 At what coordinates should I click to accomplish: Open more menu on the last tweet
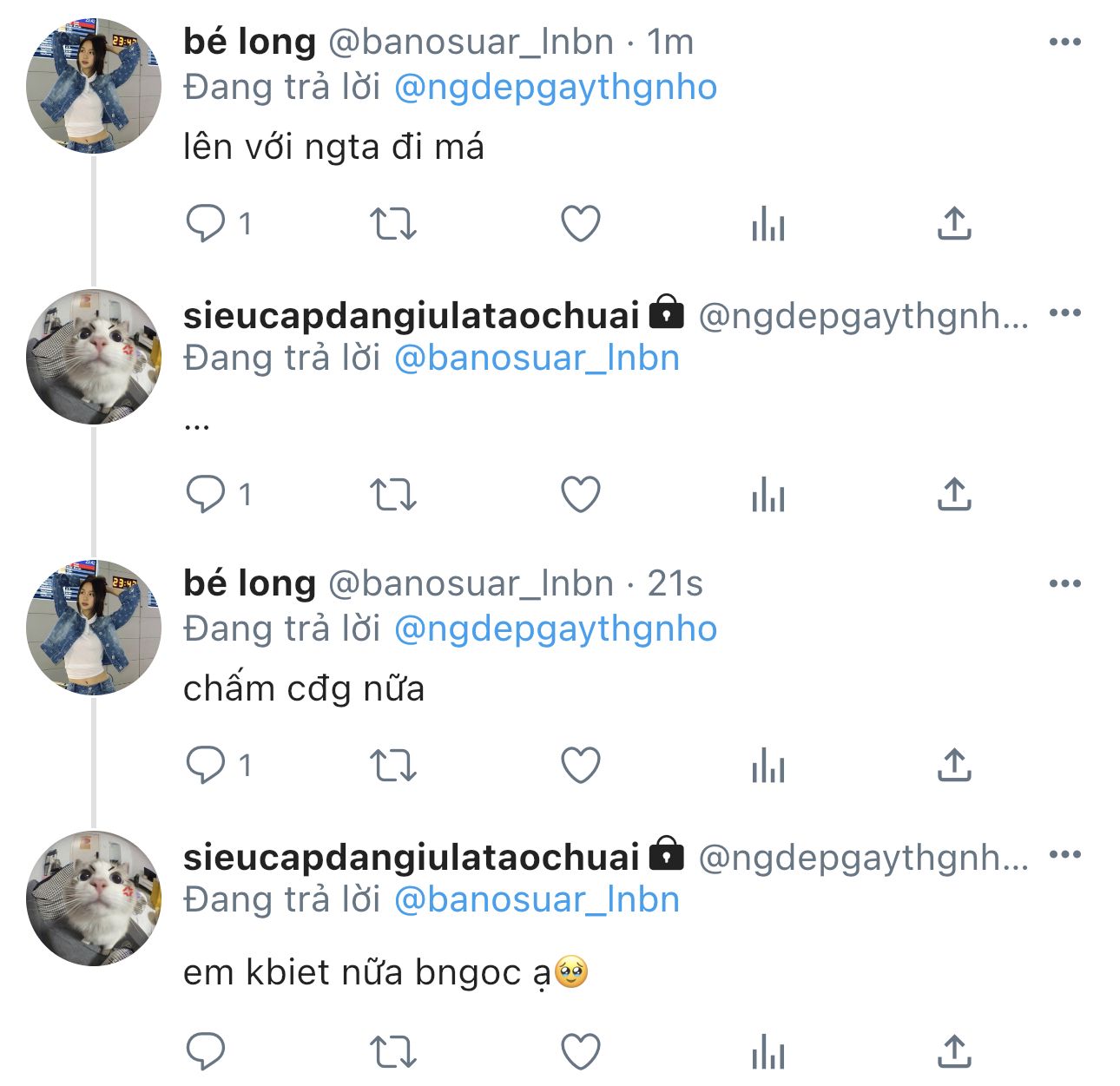[1064, 854]
